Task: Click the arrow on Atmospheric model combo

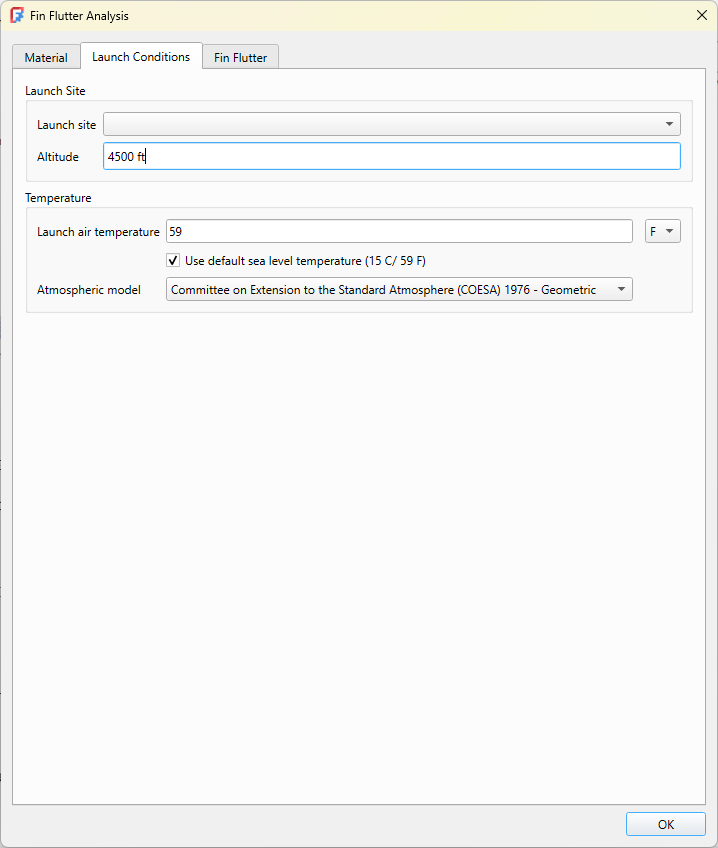Action: (x=621, y=290)
